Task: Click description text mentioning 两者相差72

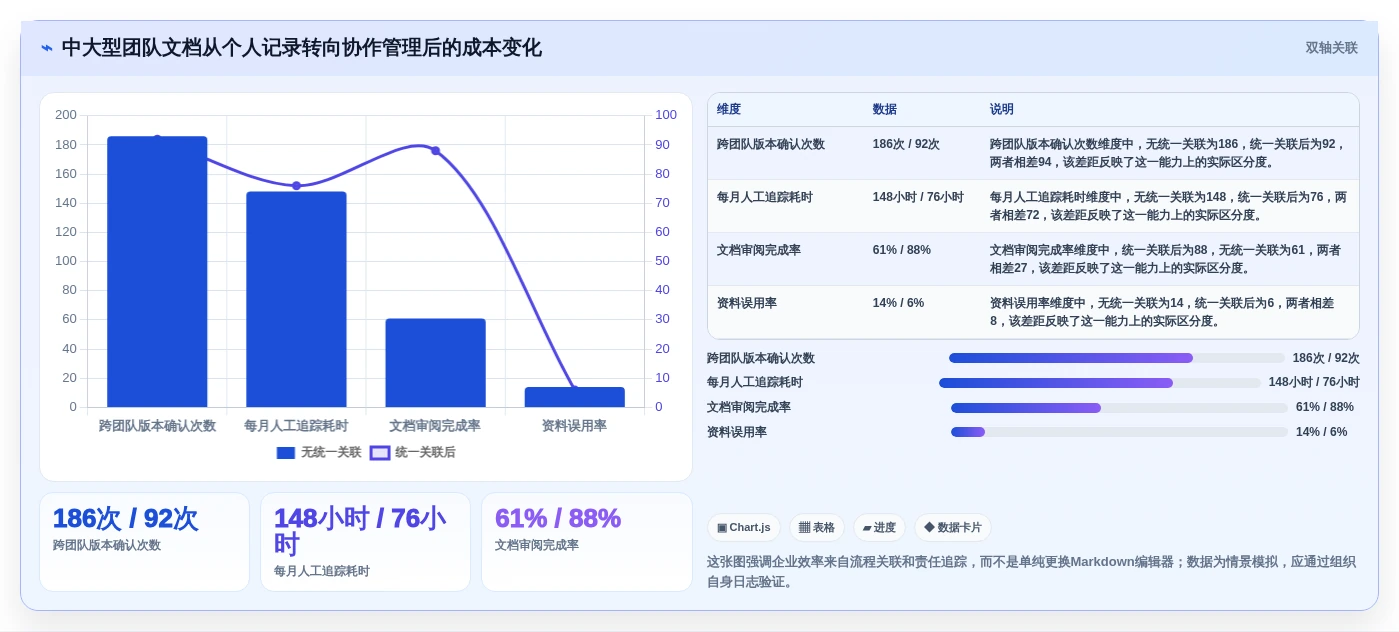Action: coord(1168,206)
